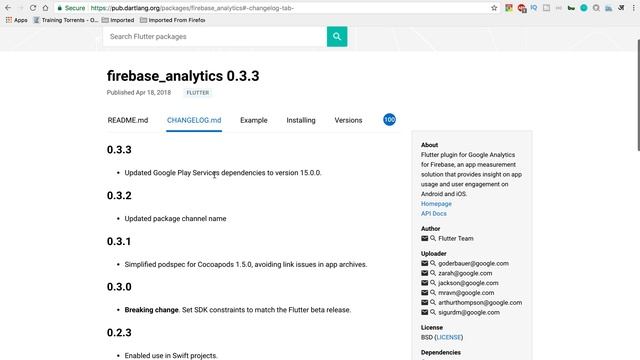This screenshot has height=360, width=640.
Task: Switch to the Versions tab
Action: [x=348, y=120]
